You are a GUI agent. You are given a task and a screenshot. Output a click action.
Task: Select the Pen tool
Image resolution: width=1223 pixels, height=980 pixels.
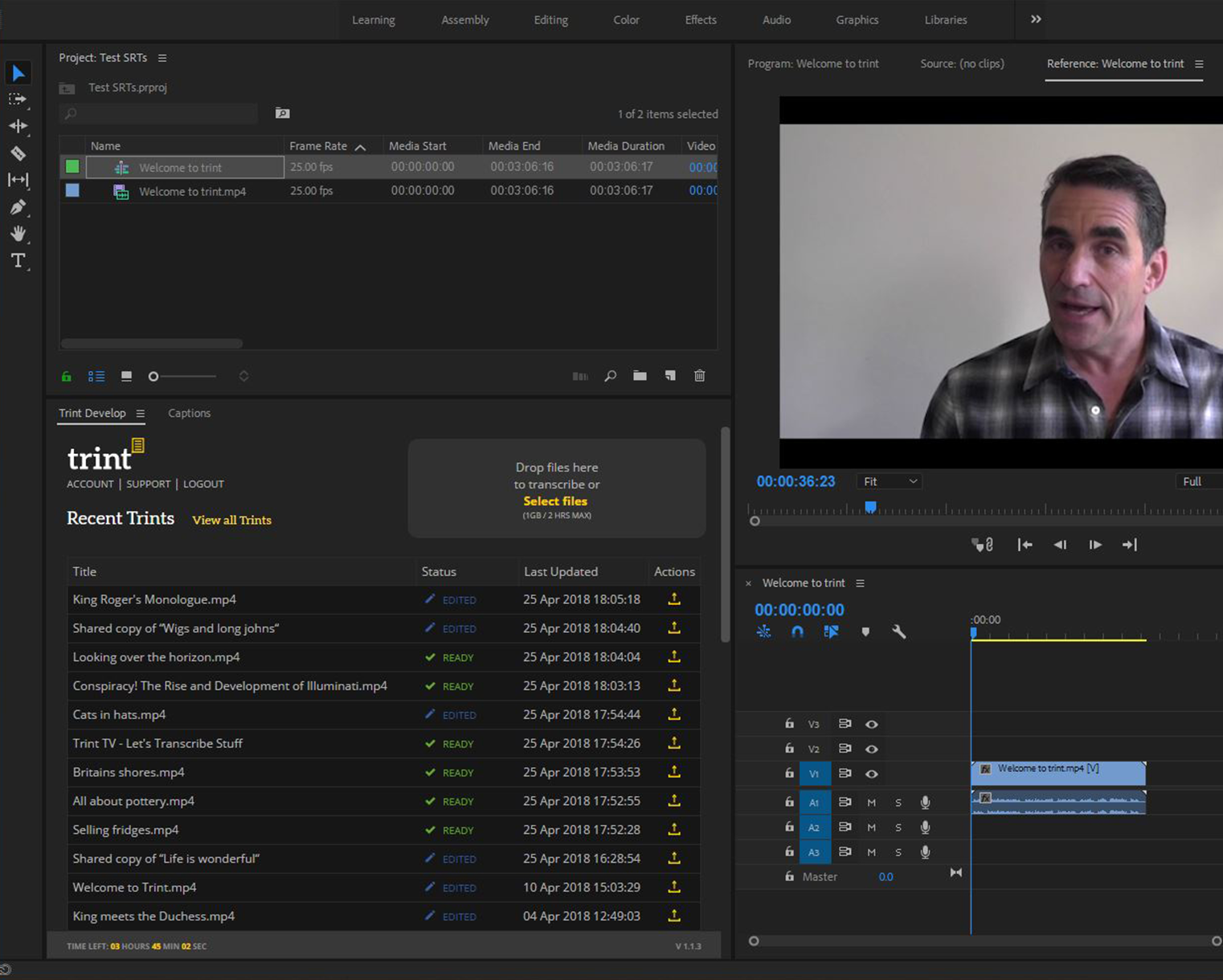[18, 207]
